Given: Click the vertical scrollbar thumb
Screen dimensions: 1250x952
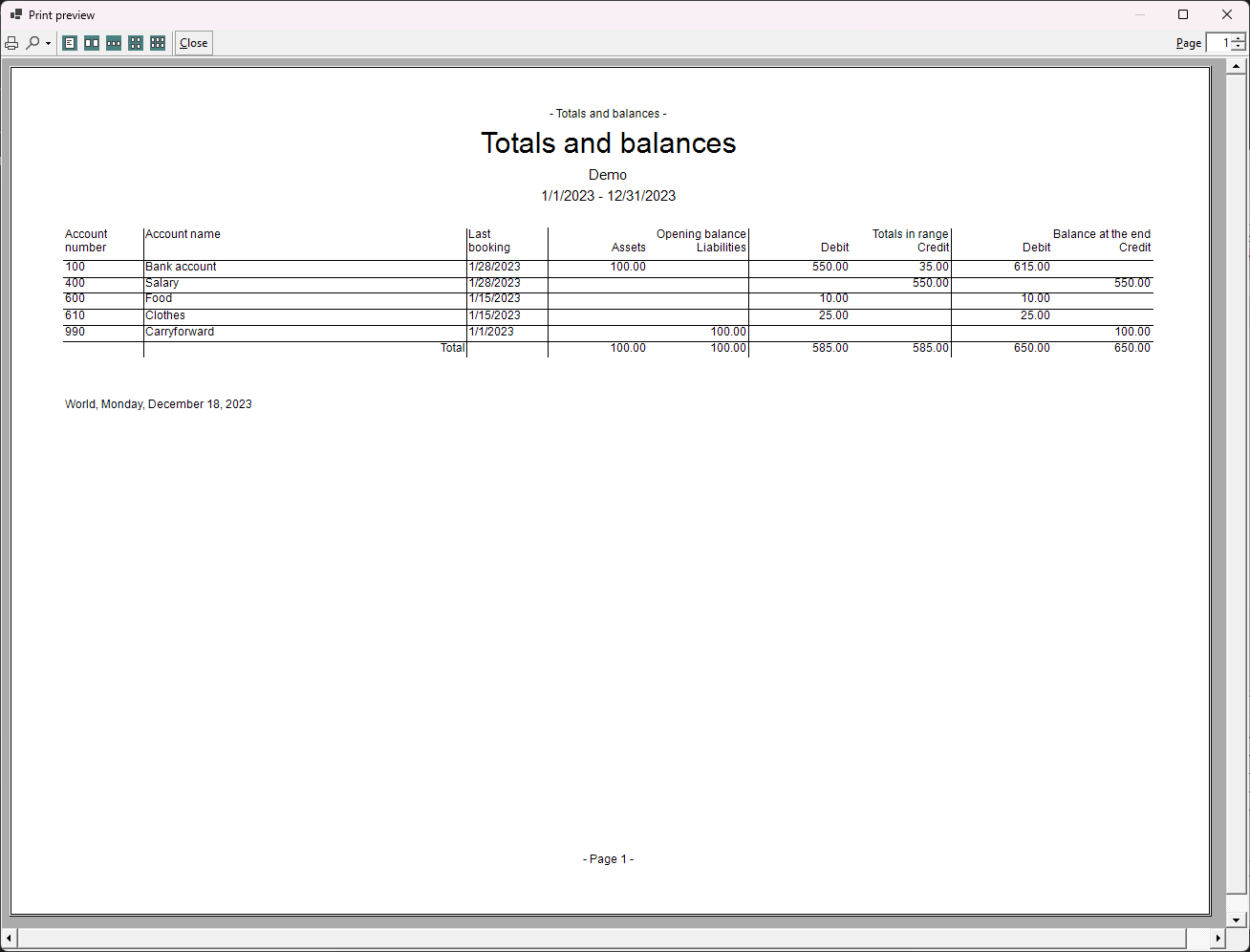Looking at the screenshot, I should click(1237, 485).
